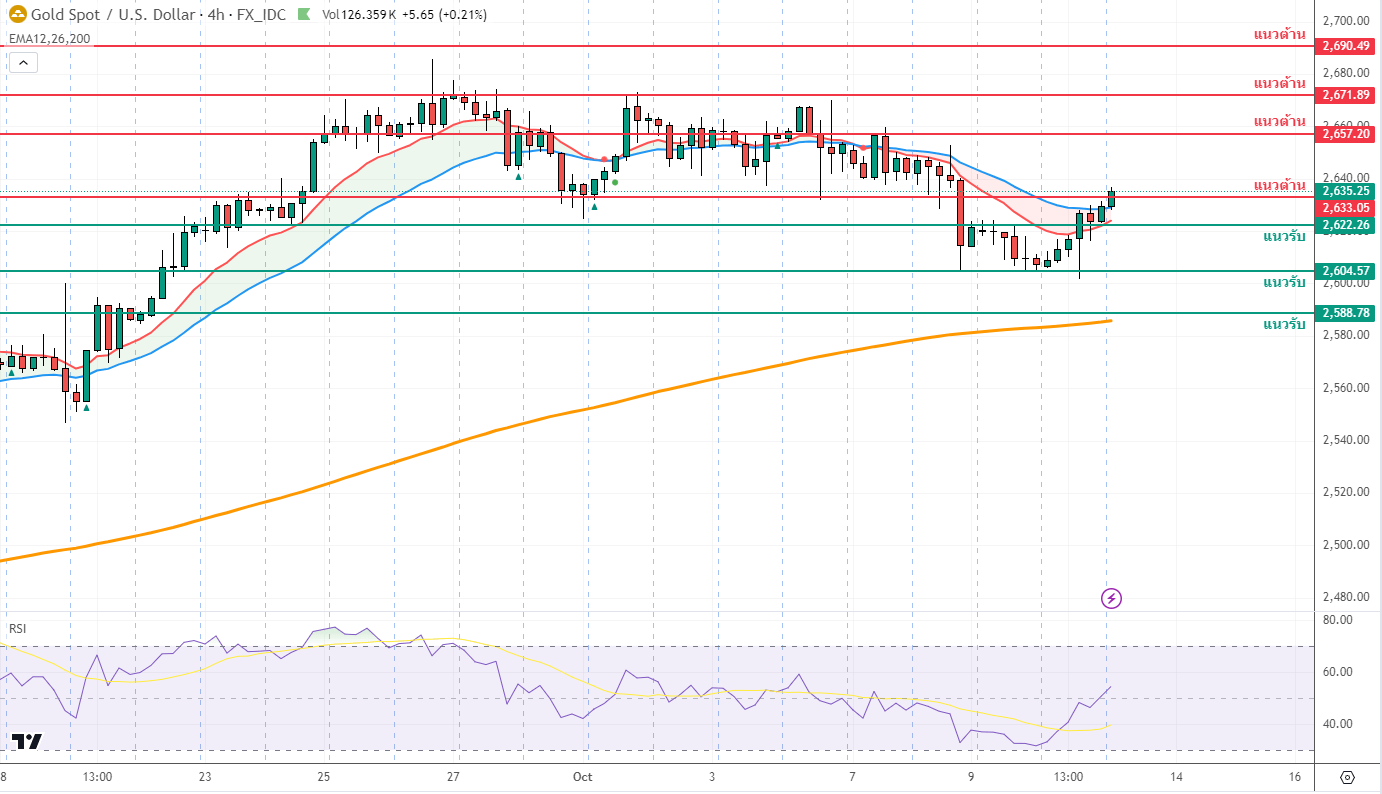This screenshot has width=1382, height=794.
Task: Select แนวต้าน text above the 2,633.05 line
Action: click(x=1279, y=185)
